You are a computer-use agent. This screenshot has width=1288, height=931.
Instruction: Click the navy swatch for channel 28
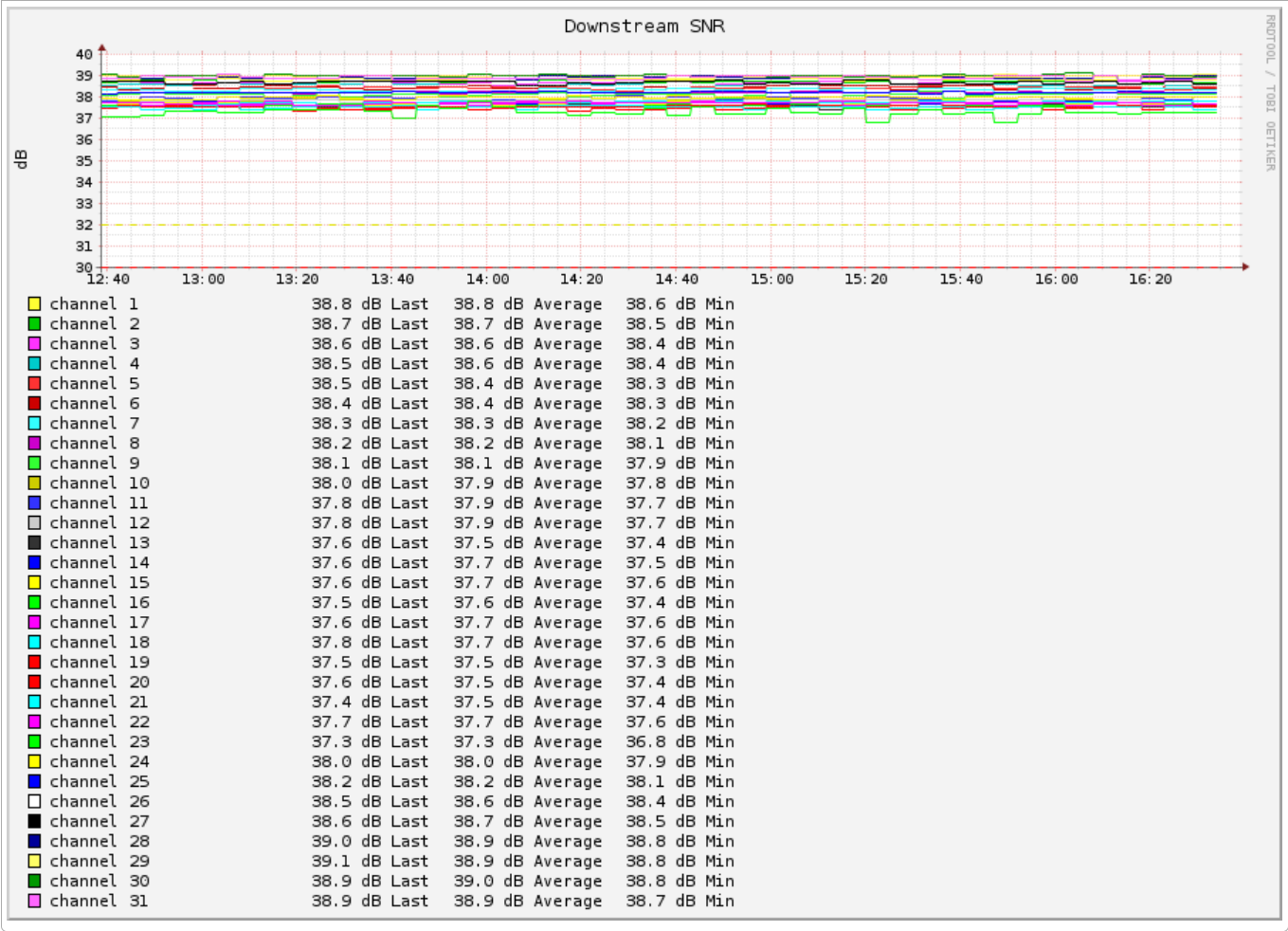pyautogui.click(x=34, y=842)
